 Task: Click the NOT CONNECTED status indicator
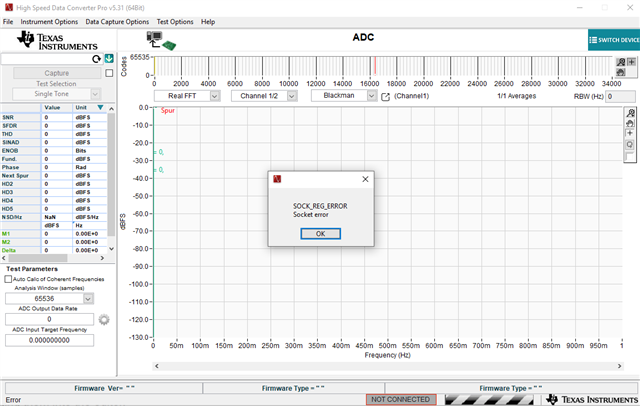(x=401, y=399)
